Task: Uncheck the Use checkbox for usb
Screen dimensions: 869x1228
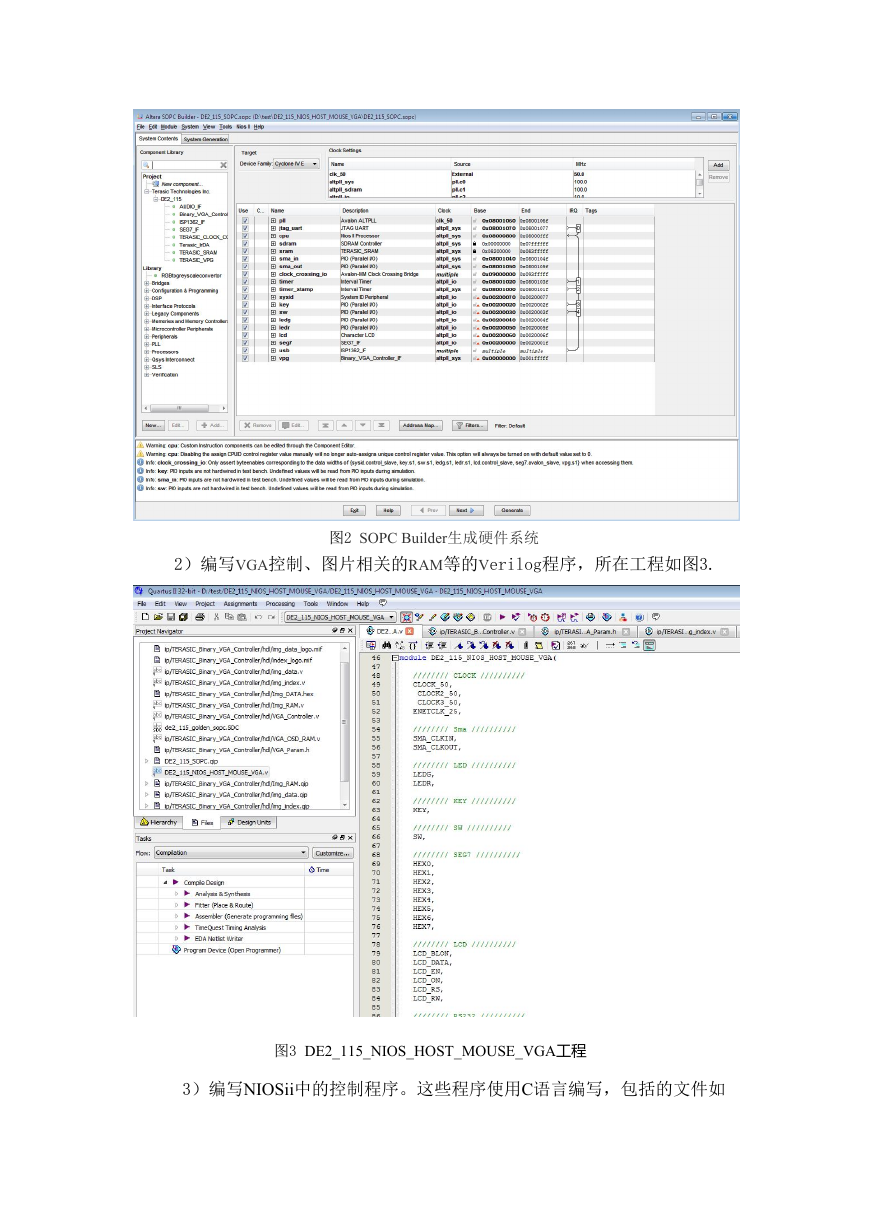Action: click(x=245, y=350)
